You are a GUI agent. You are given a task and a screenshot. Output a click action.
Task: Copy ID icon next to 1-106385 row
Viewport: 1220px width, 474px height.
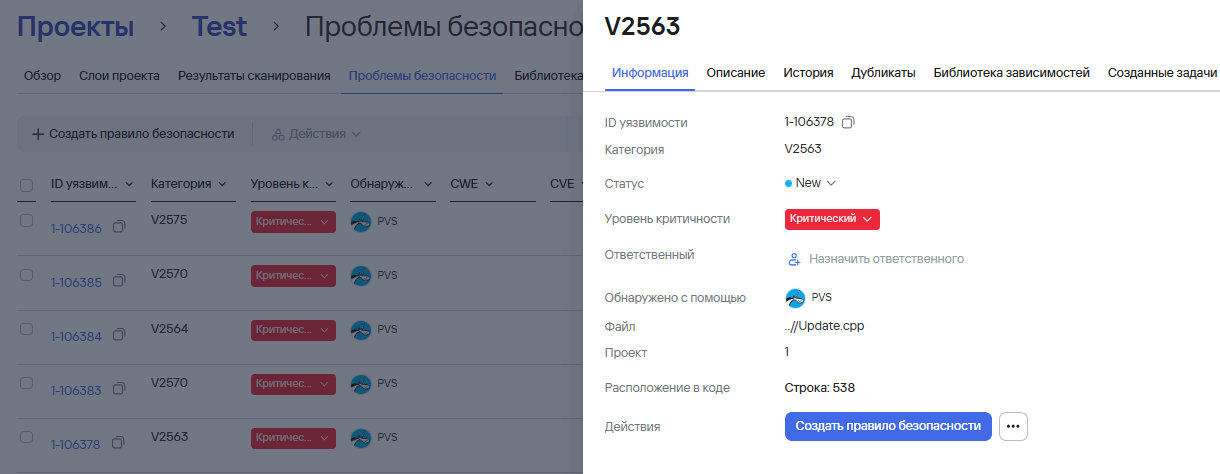coord(119,282)
